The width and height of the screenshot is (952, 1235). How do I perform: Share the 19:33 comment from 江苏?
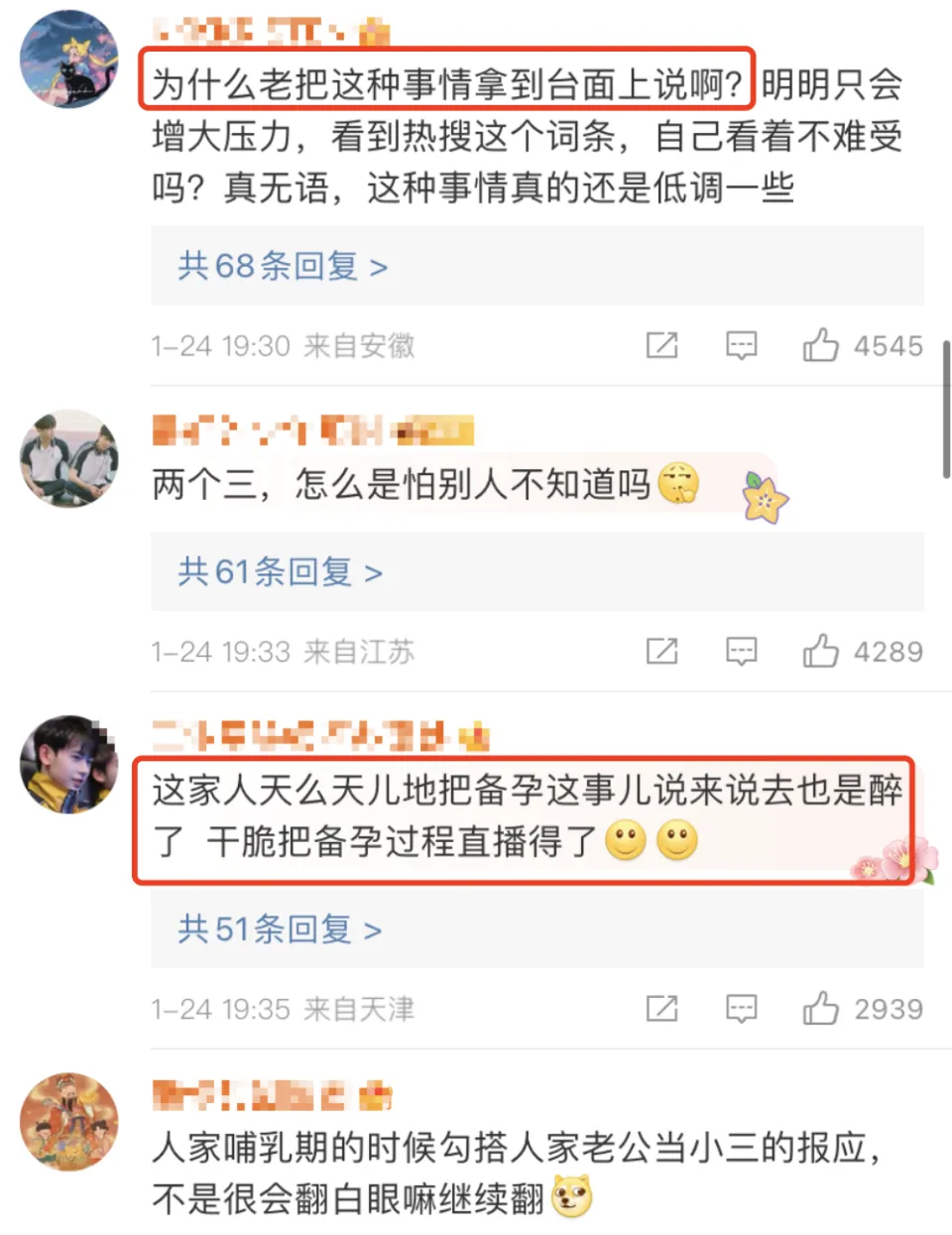661,651
